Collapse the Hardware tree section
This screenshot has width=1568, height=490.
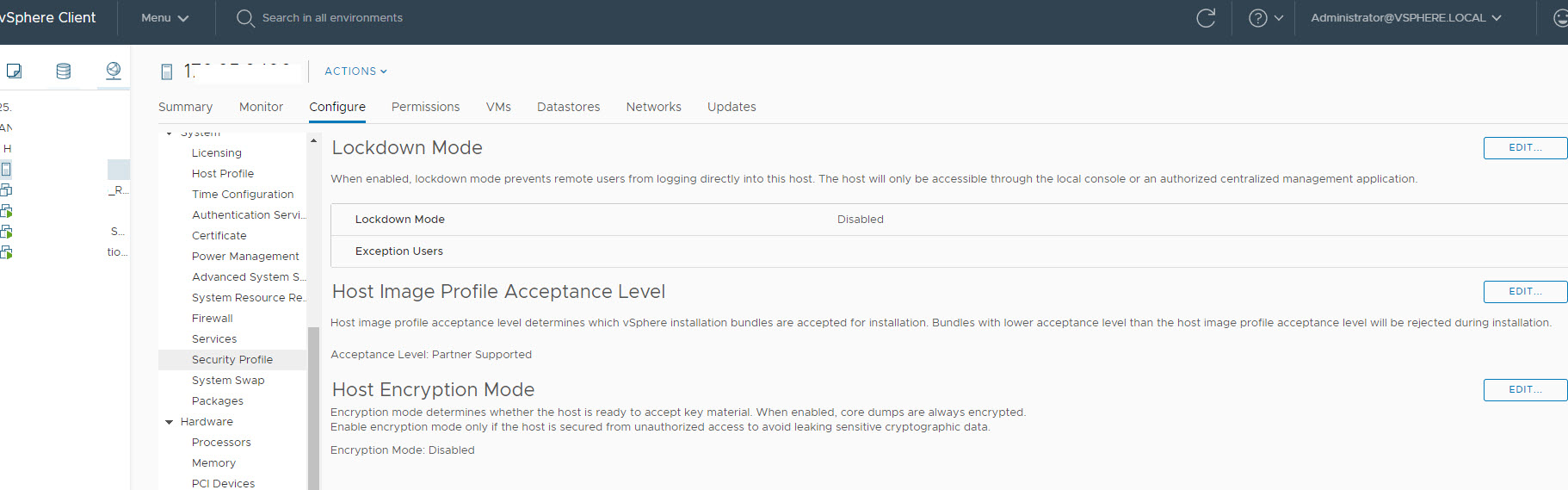click(x=170, y=422)
